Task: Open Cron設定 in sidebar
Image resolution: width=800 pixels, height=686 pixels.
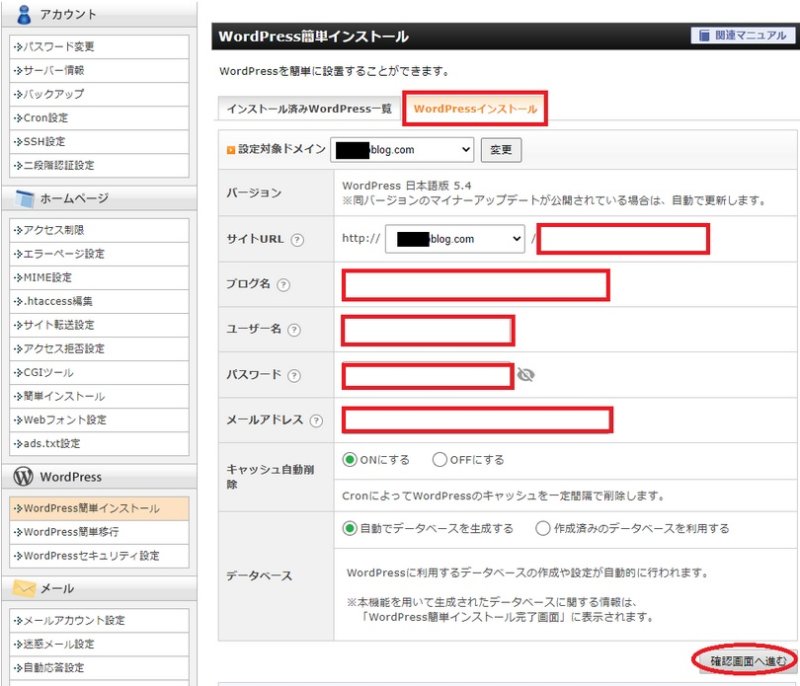Action: point(99,118)
